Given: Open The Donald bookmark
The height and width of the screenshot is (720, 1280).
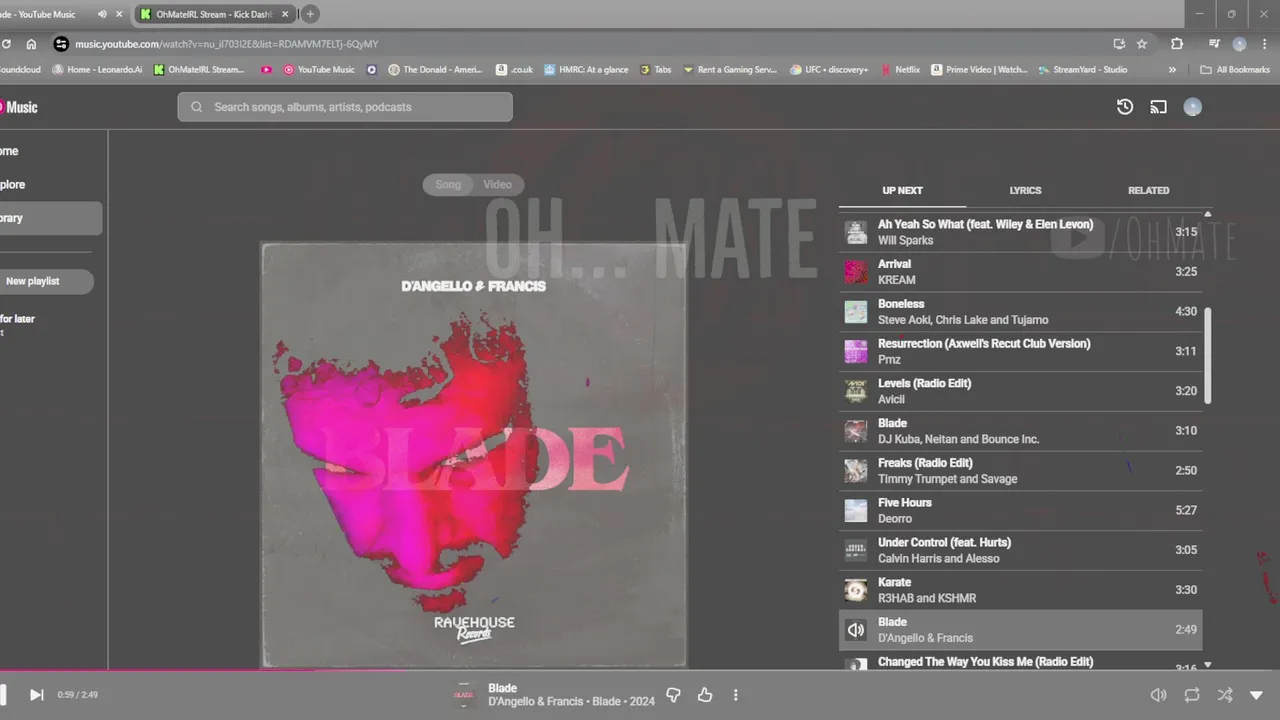Looking at the screenshot, I should pos(435,70).
